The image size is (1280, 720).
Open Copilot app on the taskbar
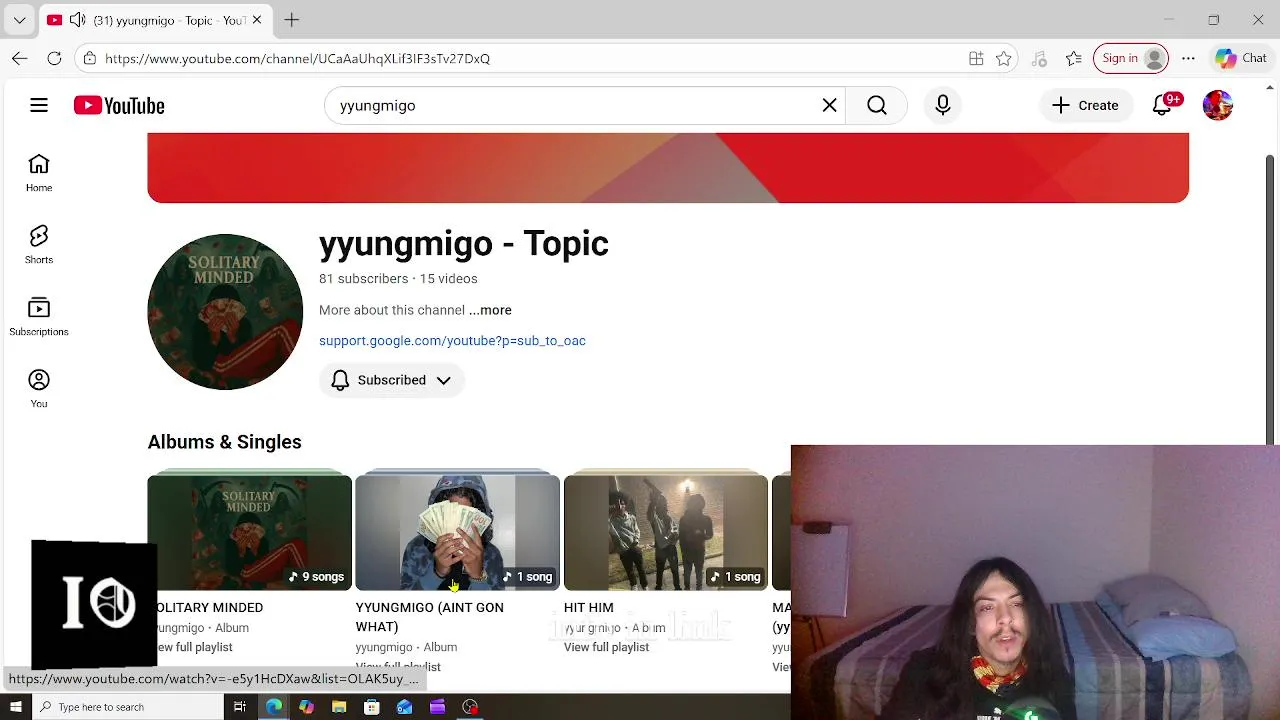(x=306, y=707)
